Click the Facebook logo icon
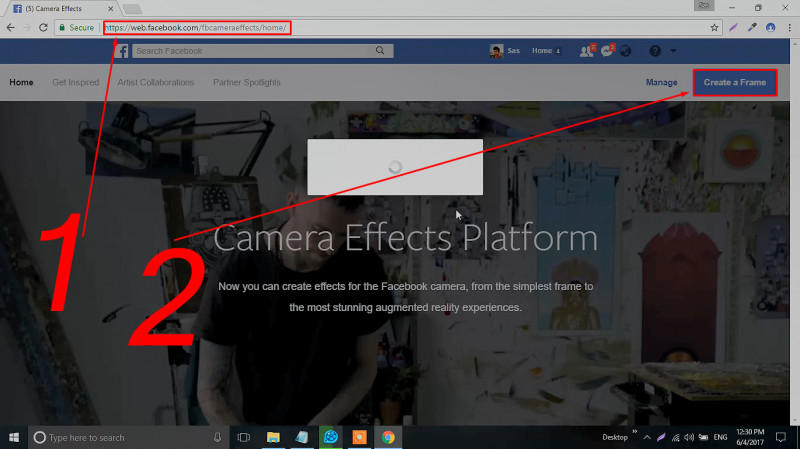 (121, 51)
